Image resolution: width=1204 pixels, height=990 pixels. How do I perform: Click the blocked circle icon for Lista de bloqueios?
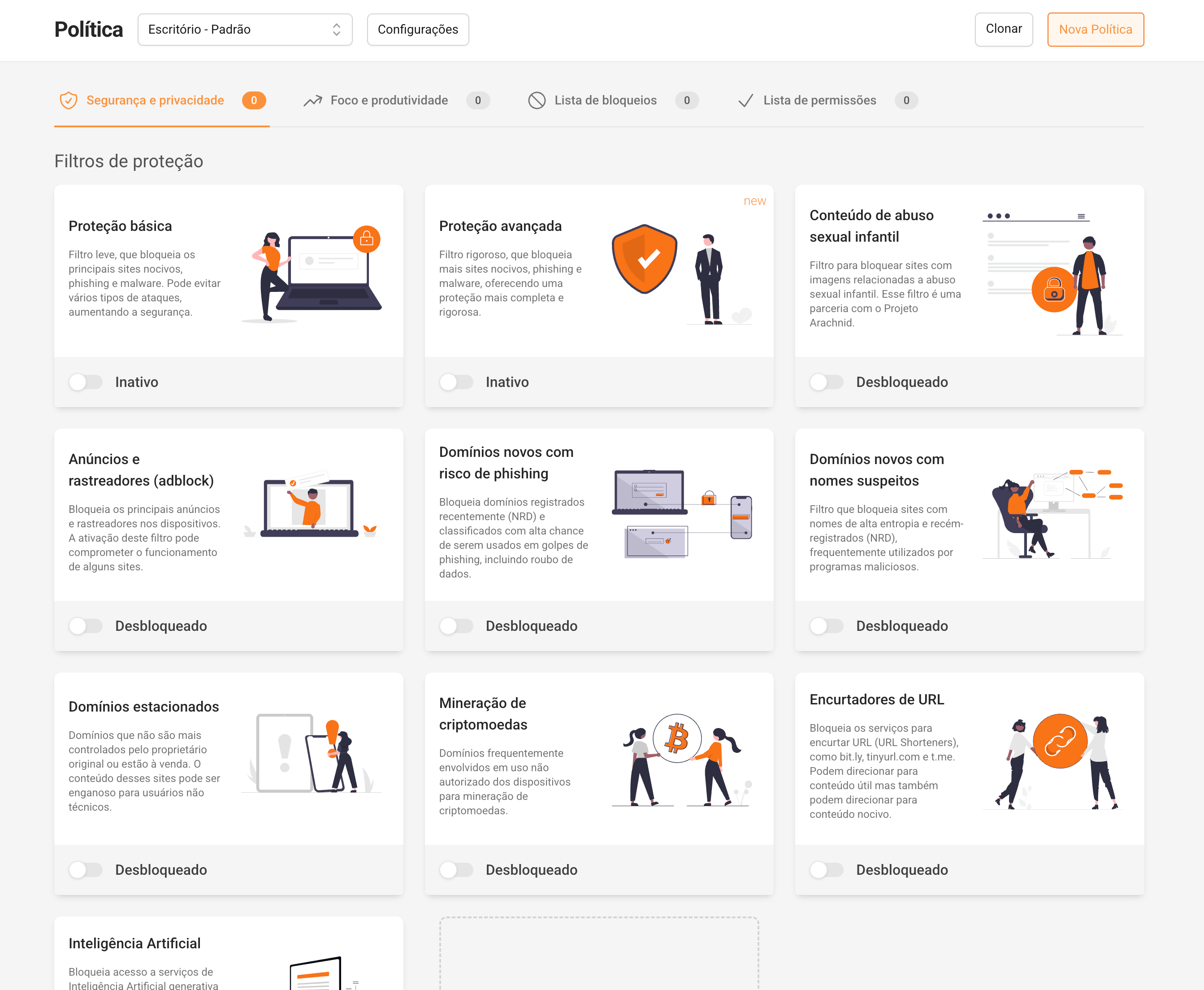(x=537, y=100)
